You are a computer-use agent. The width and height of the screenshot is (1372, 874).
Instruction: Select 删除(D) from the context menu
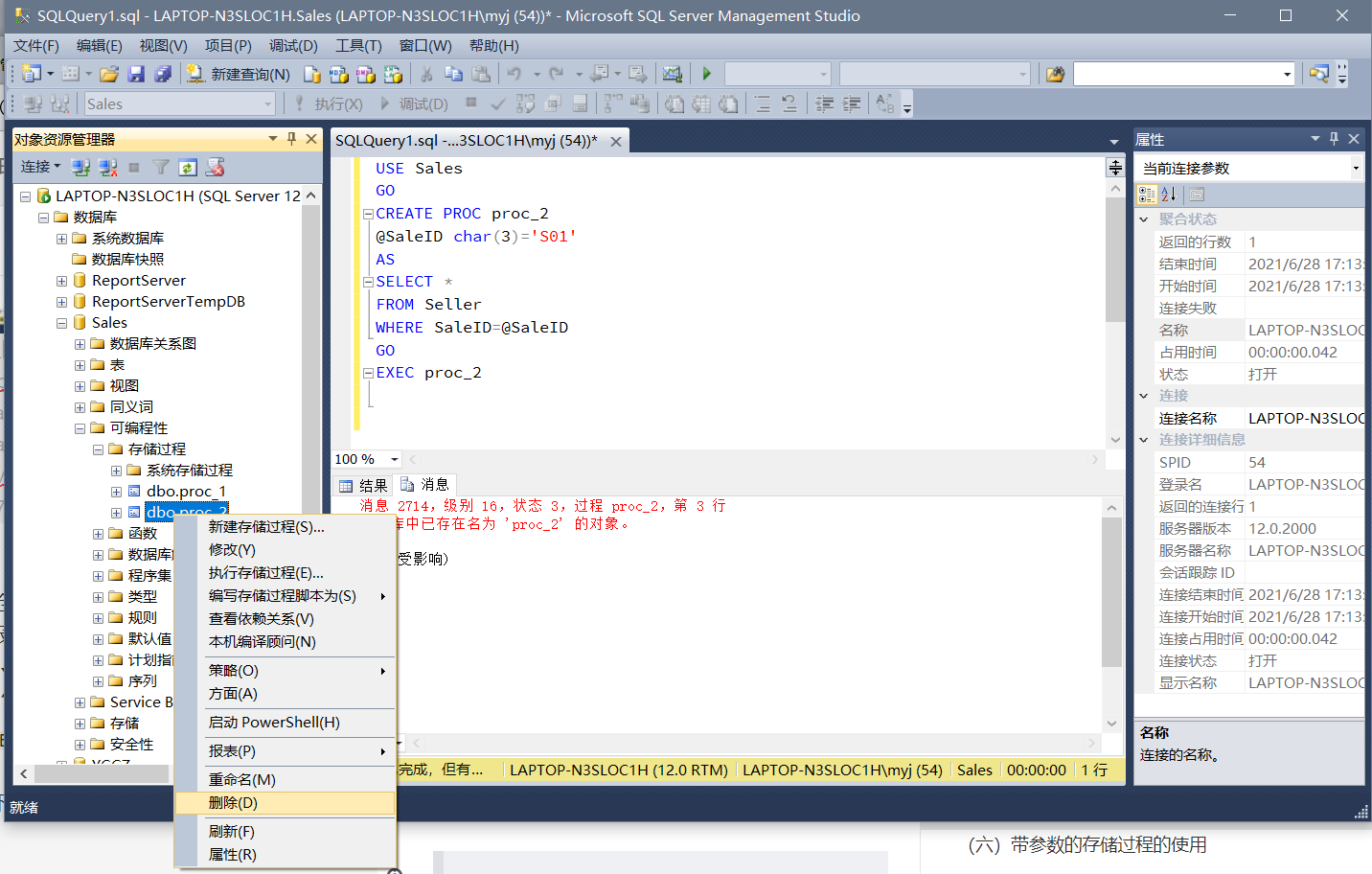233,803
